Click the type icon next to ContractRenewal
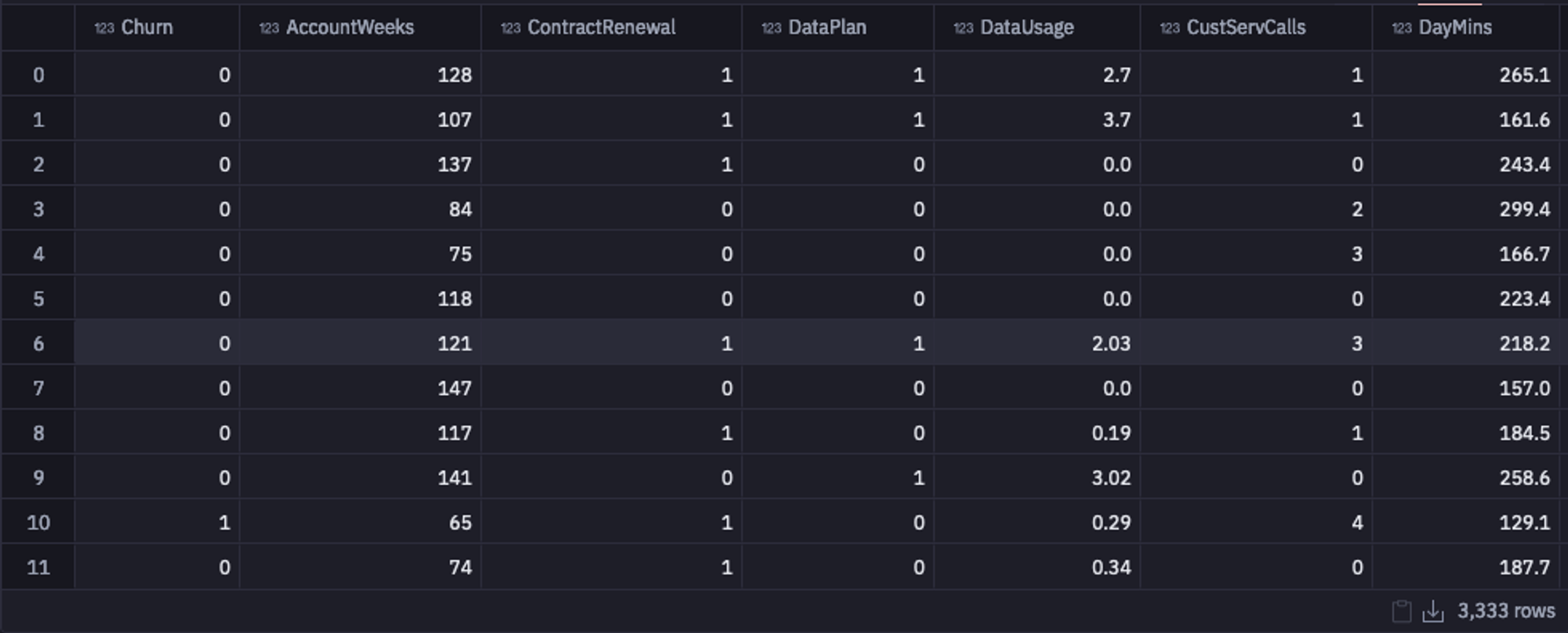Viewport: 1568px width, 633px height. pyautogui.click(x=510, y=28)
